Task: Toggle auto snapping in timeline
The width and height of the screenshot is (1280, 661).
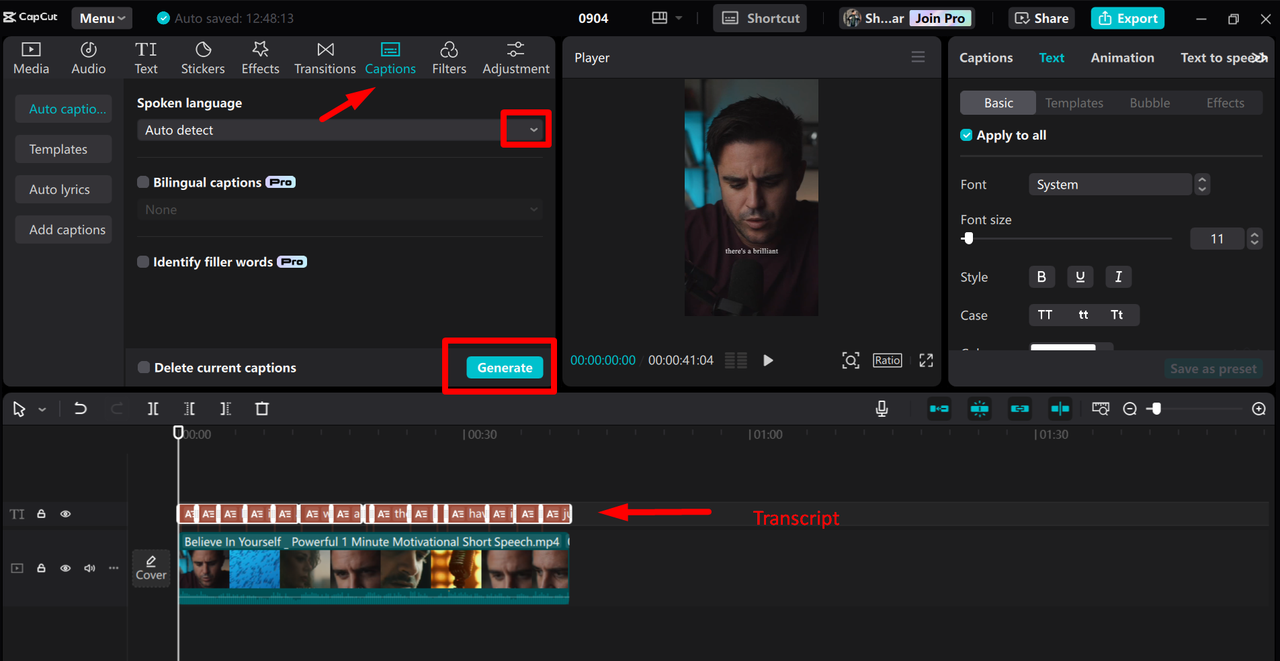Action: [980, 408]
